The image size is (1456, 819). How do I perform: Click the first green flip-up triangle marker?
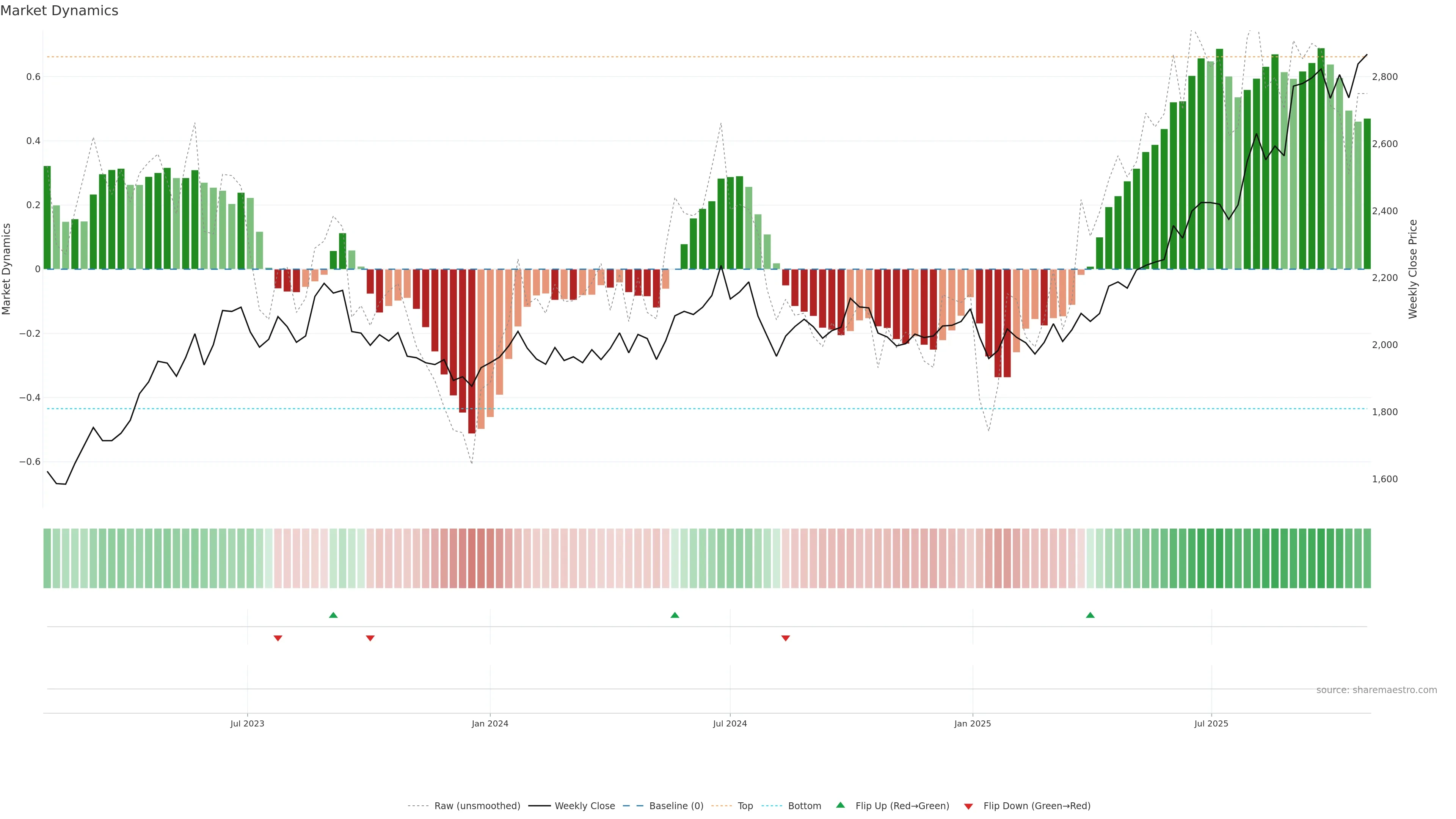(x=334, y=615)
